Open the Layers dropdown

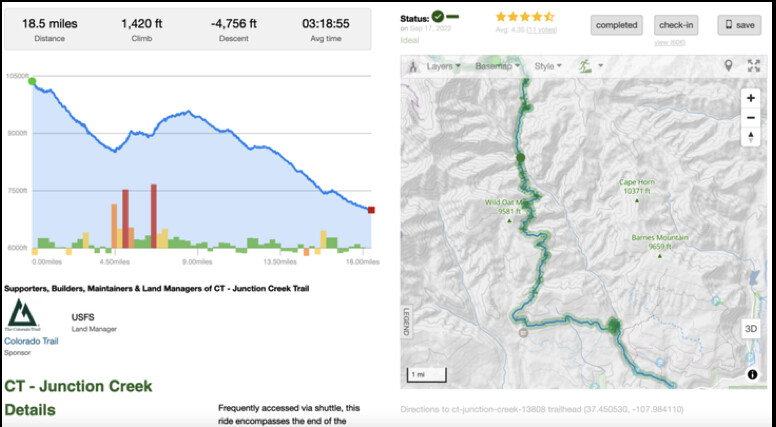[x=443, y=66]
